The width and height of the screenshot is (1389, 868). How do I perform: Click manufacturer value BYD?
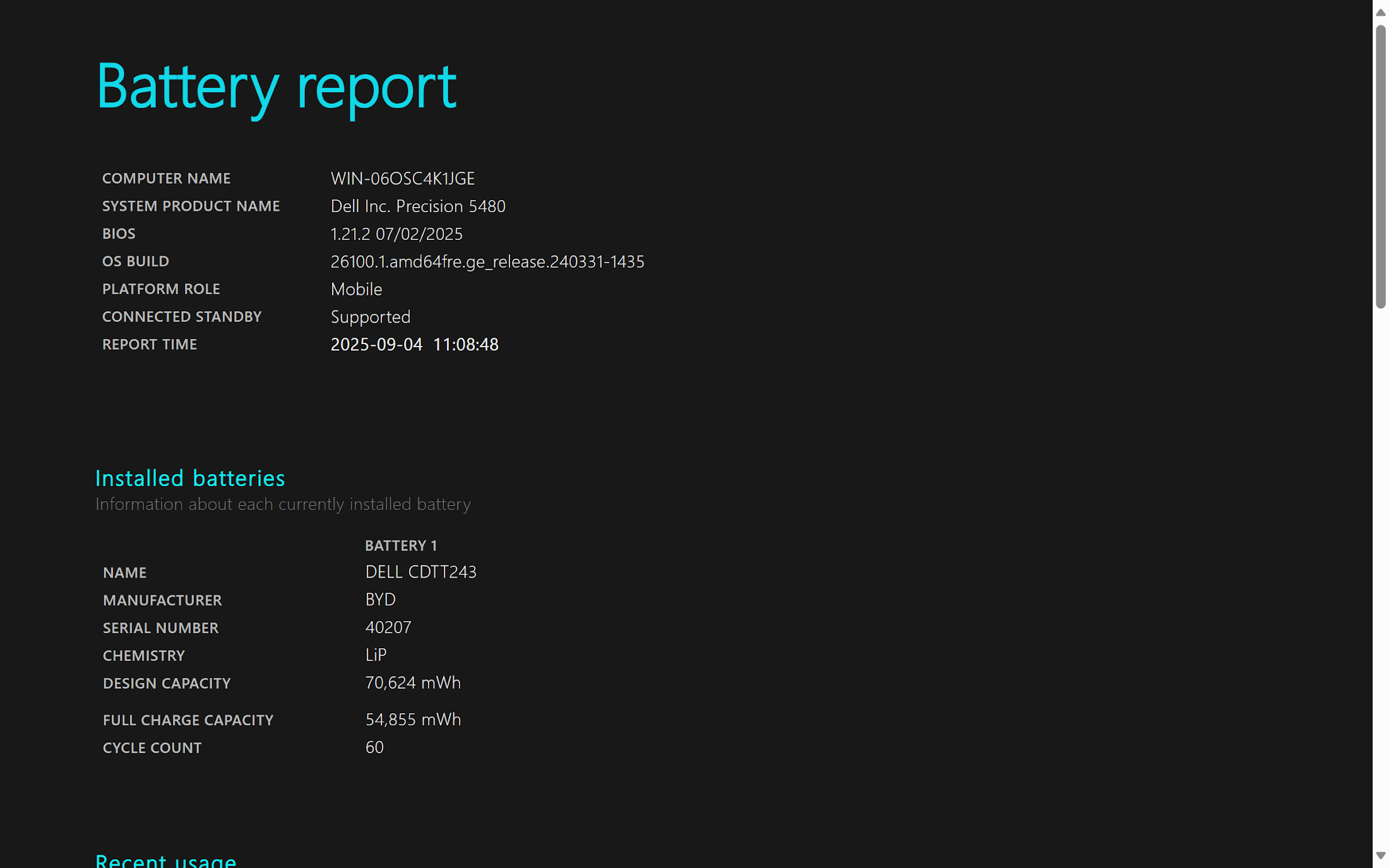click(x=381, y=600)
